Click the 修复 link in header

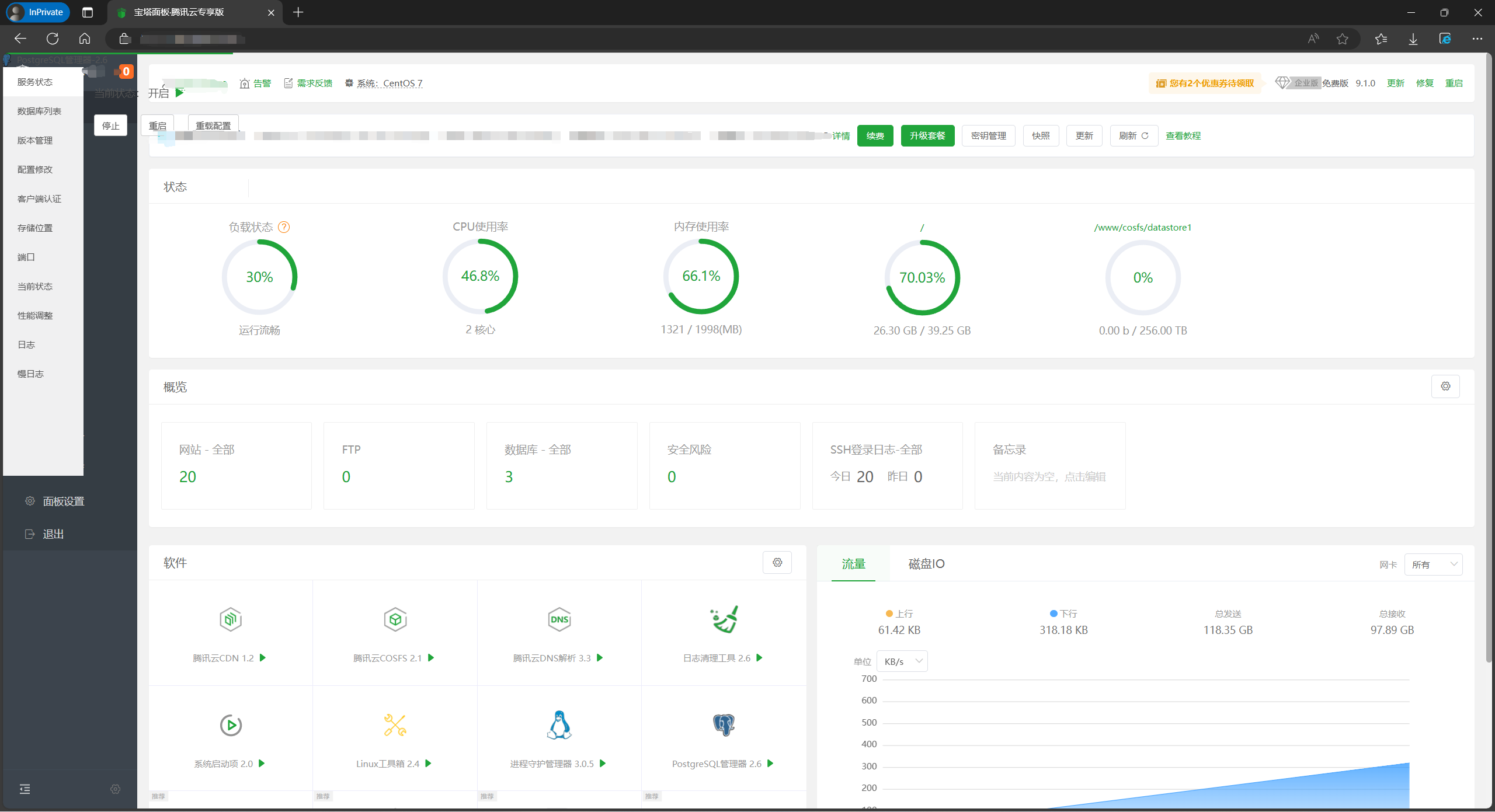point(1425,83)
